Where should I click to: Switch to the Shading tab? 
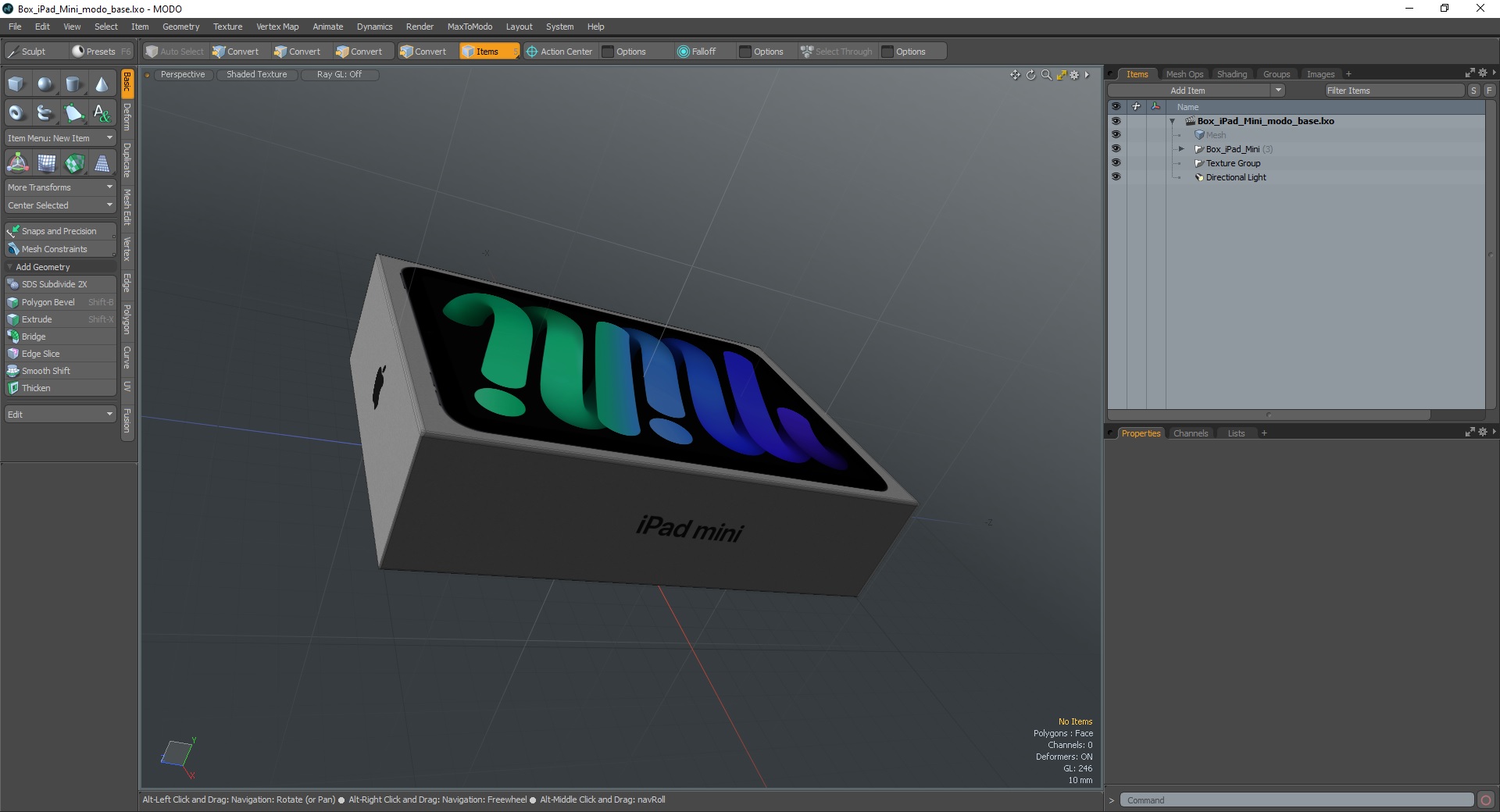tap(1232, 74)
